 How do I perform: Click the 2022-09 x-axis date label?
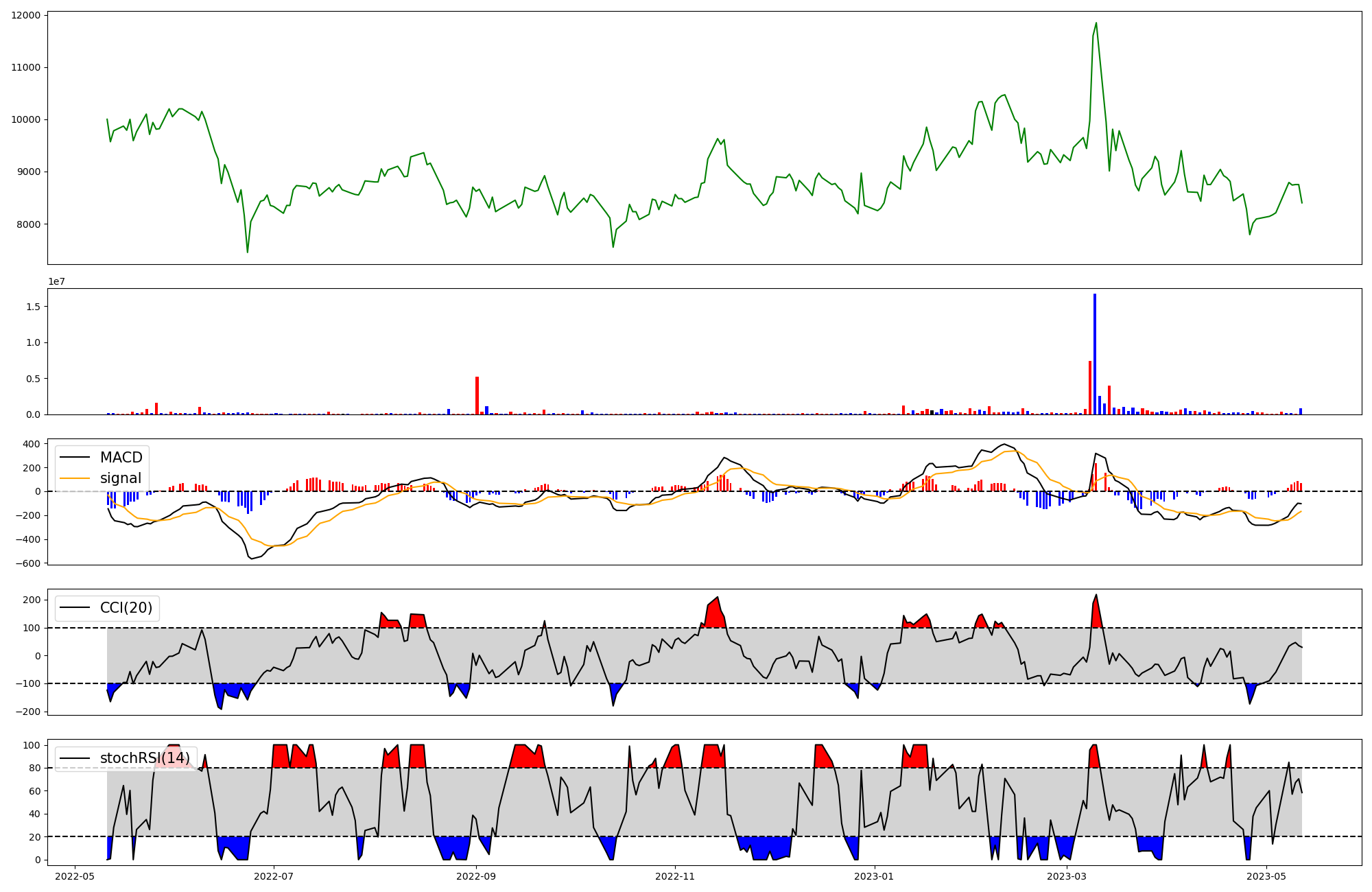click(475, 876)
